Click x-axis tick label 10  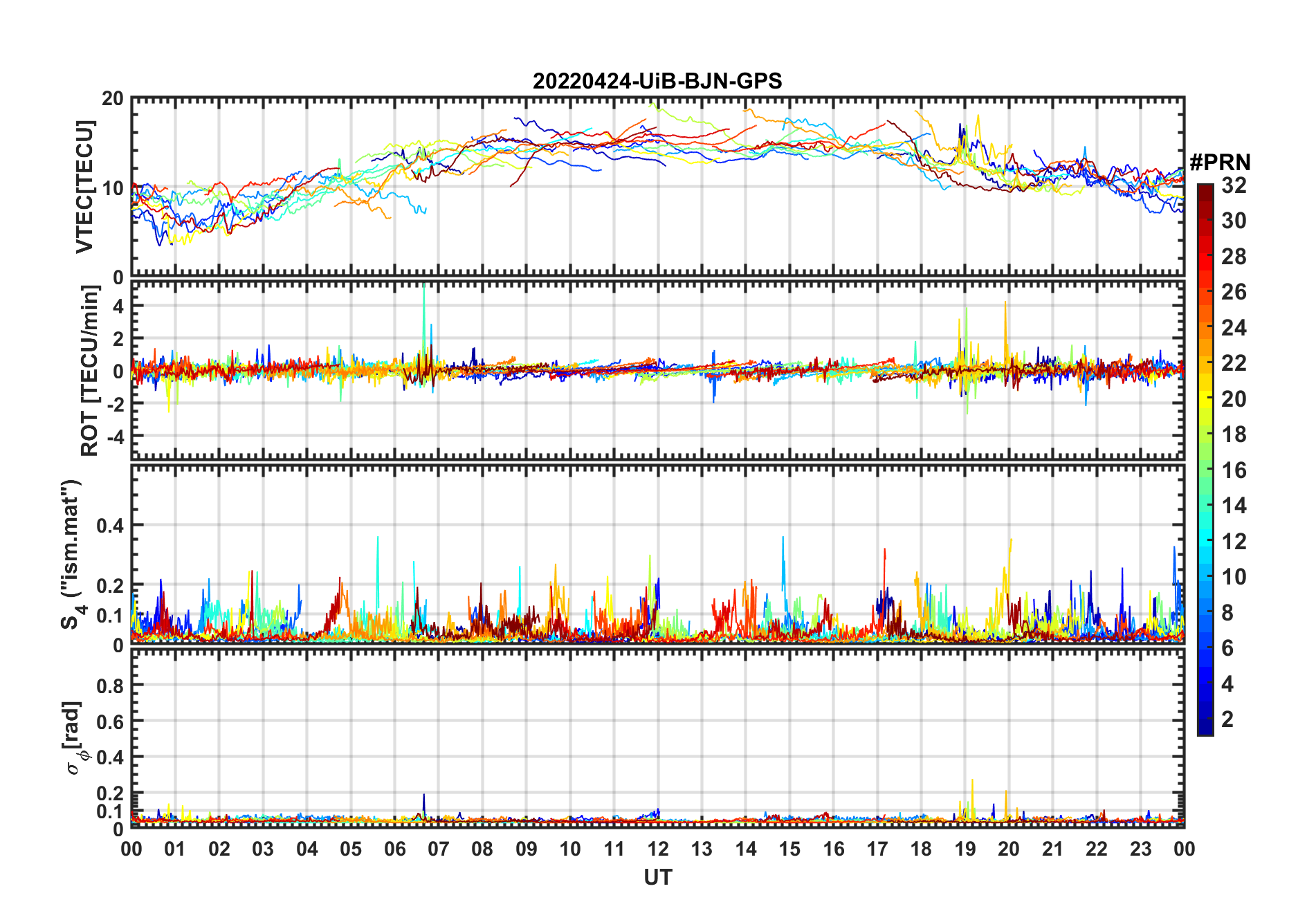point(570,849)
